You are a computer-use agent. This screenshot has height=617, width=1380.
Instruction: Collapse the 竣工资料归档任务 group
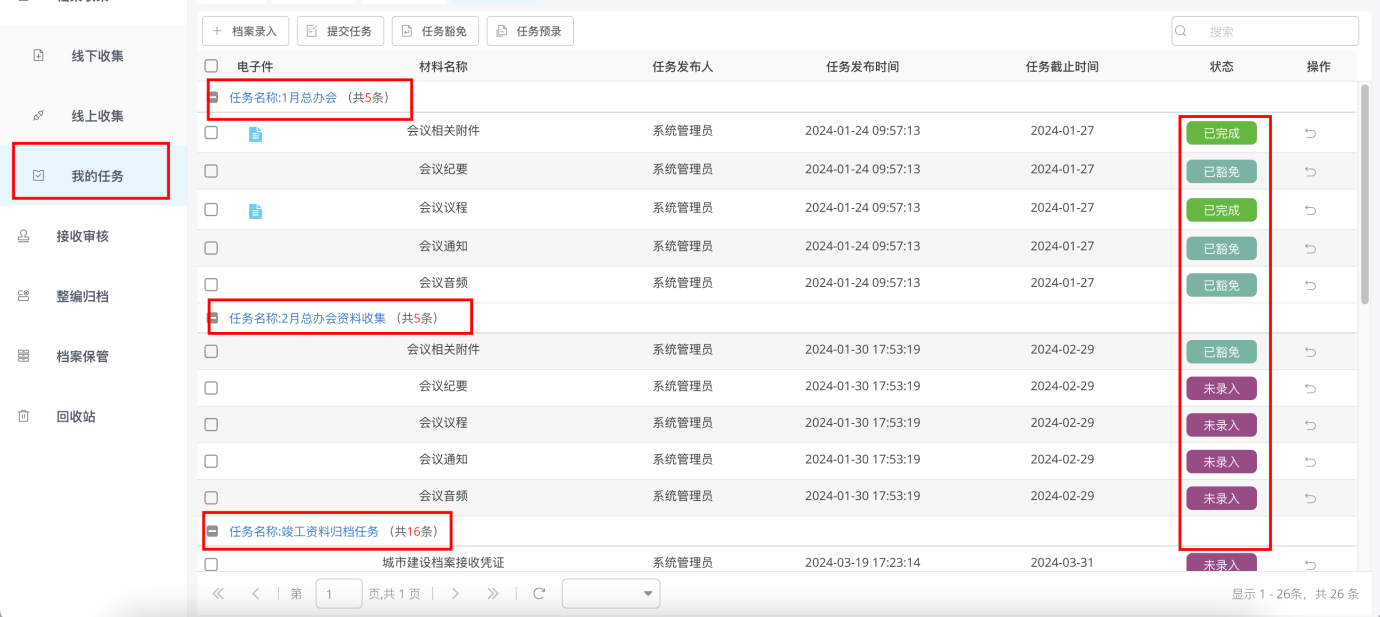[x=212, y=532]
